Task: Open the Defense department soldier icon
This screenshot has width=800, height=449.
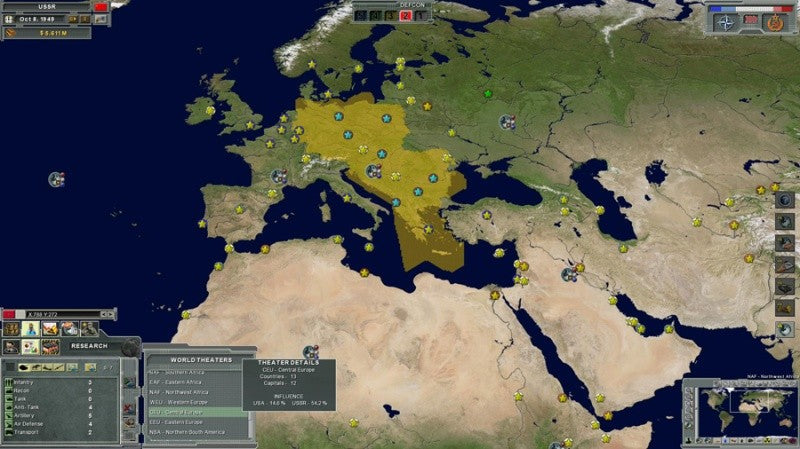Action: [x=89, y=329]
